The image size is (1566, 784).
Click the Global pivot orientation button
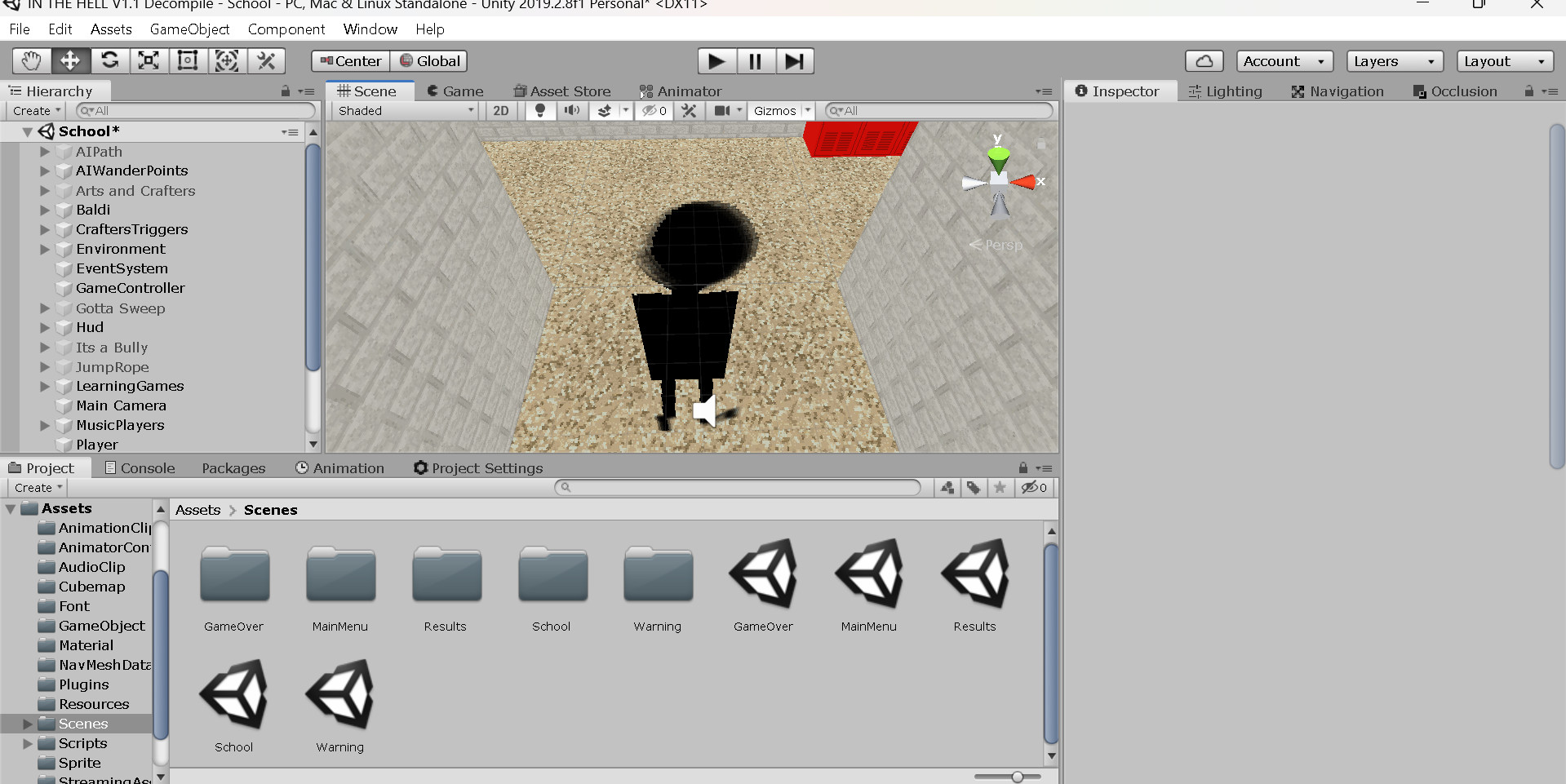tap(430, 60)
